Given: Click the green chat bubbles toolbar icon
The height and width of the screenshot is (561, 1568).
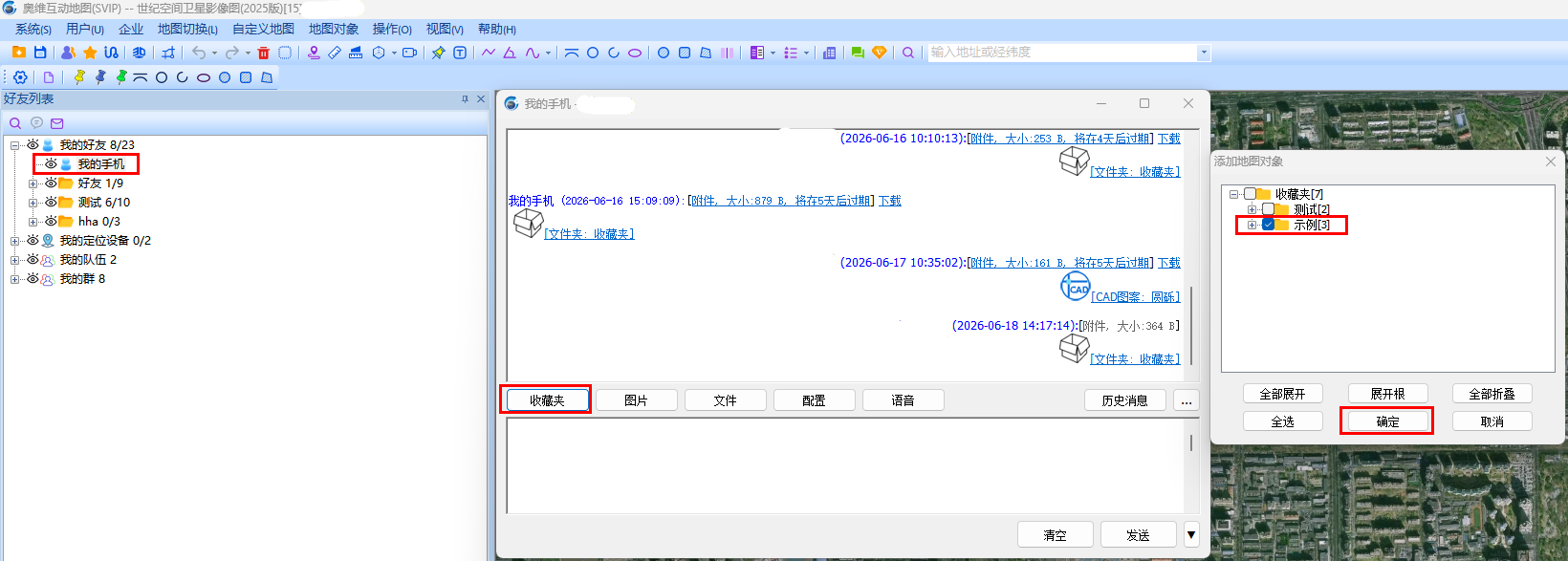Looking at the screenshot, I should pyautogui.click(x=858, y=53).
